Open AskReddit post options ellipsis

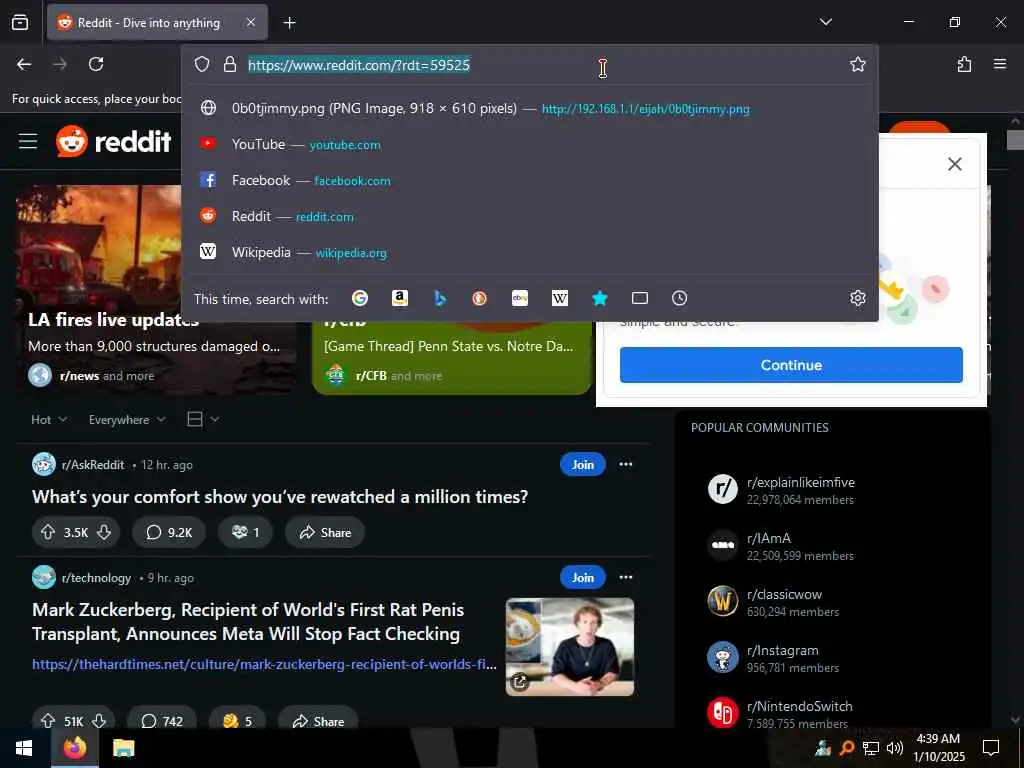pyautogui.click(x=626, y=464)
